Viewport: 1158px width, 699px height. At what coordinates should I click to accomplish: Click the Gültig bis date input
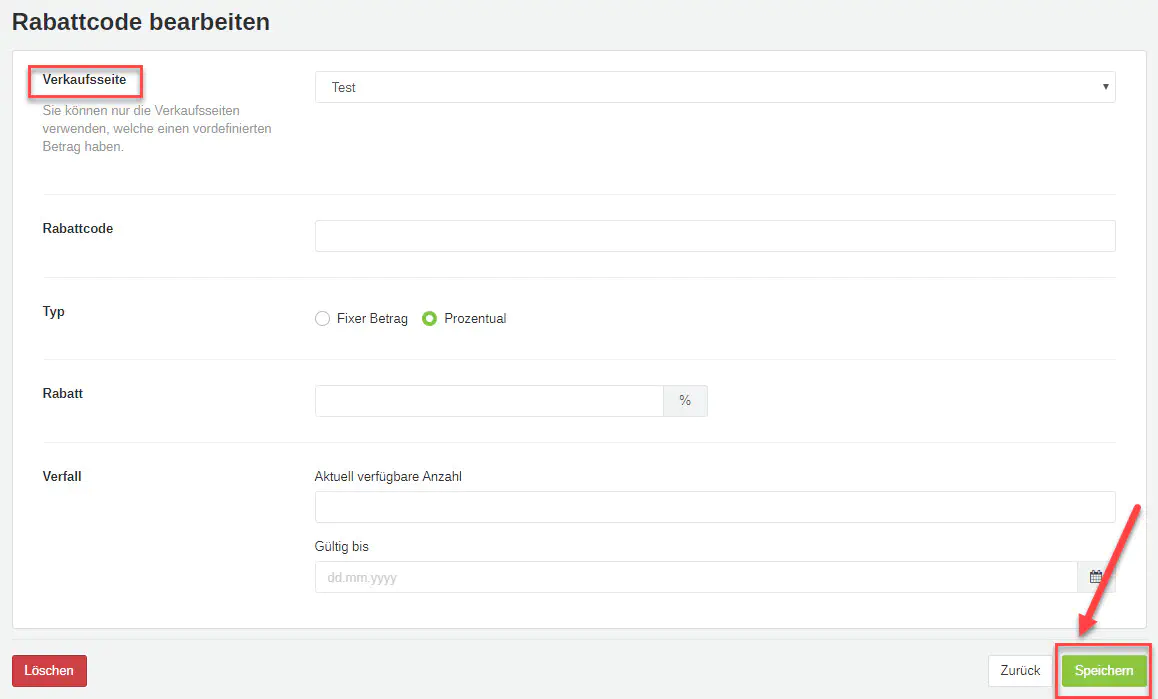coord(695,577)
